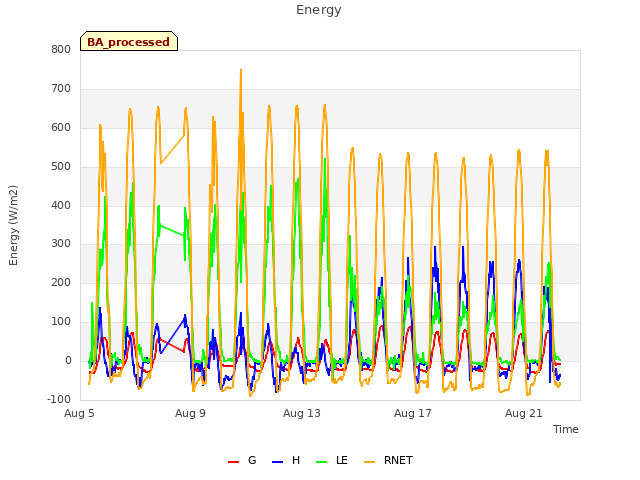Screen dimensions: 640x480
Task: Click the Aug 5 x-axis tick label
Action: click(x=79, y=413)
